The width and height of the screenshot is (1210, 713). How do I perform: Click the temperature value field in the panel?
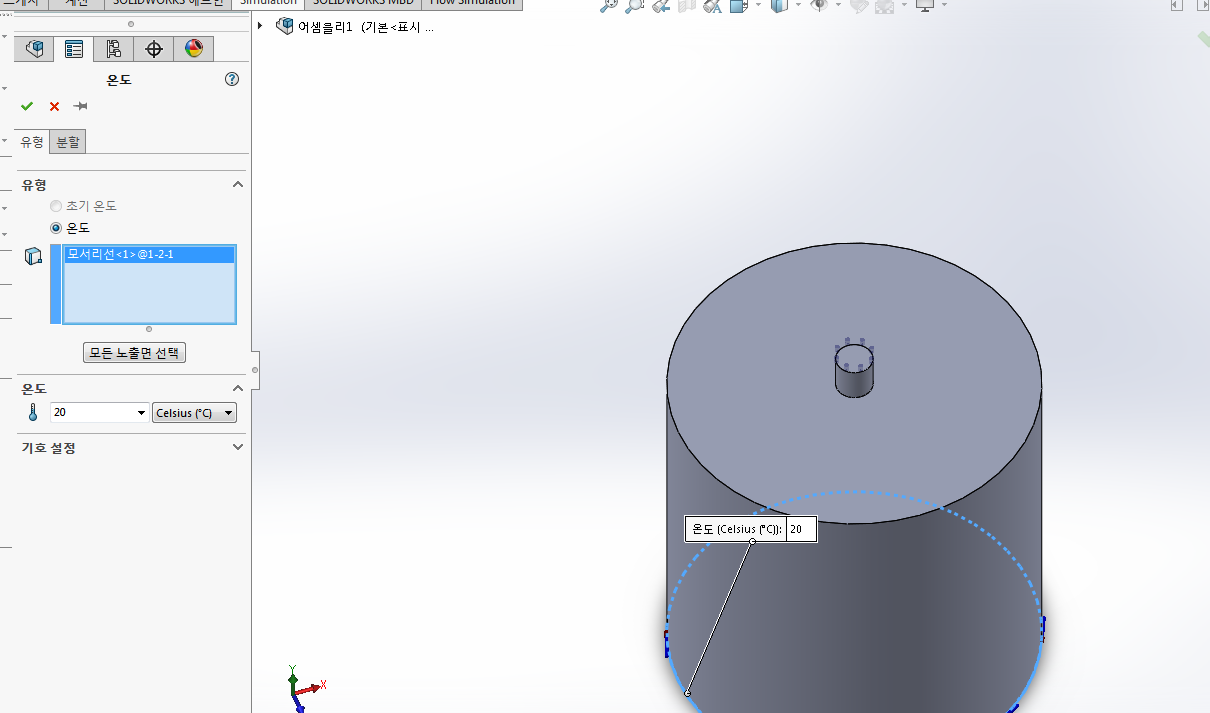(x=92, y=413)
